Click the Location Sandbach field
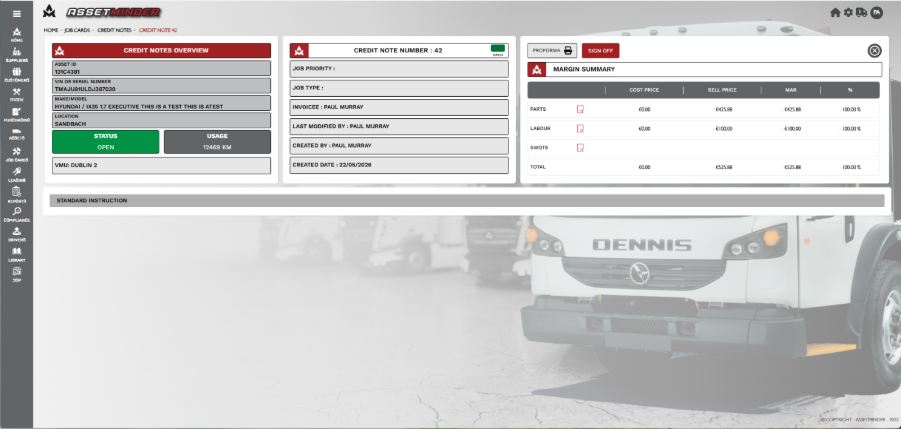 161,120
